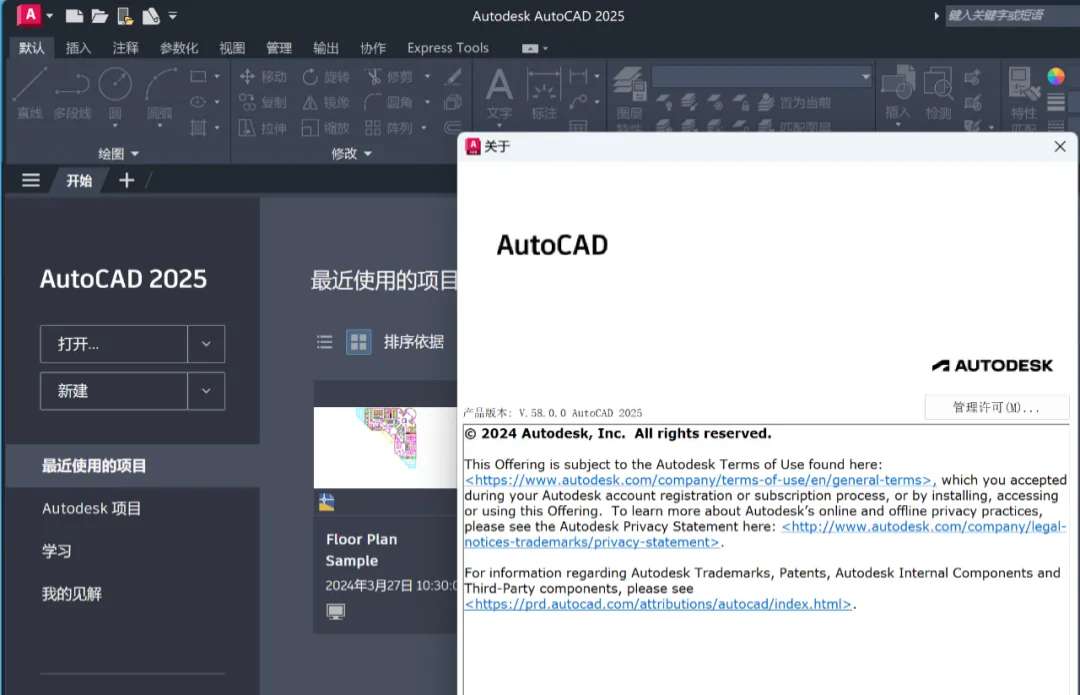Click the 新建 button on Start page

tap(114, 391)
